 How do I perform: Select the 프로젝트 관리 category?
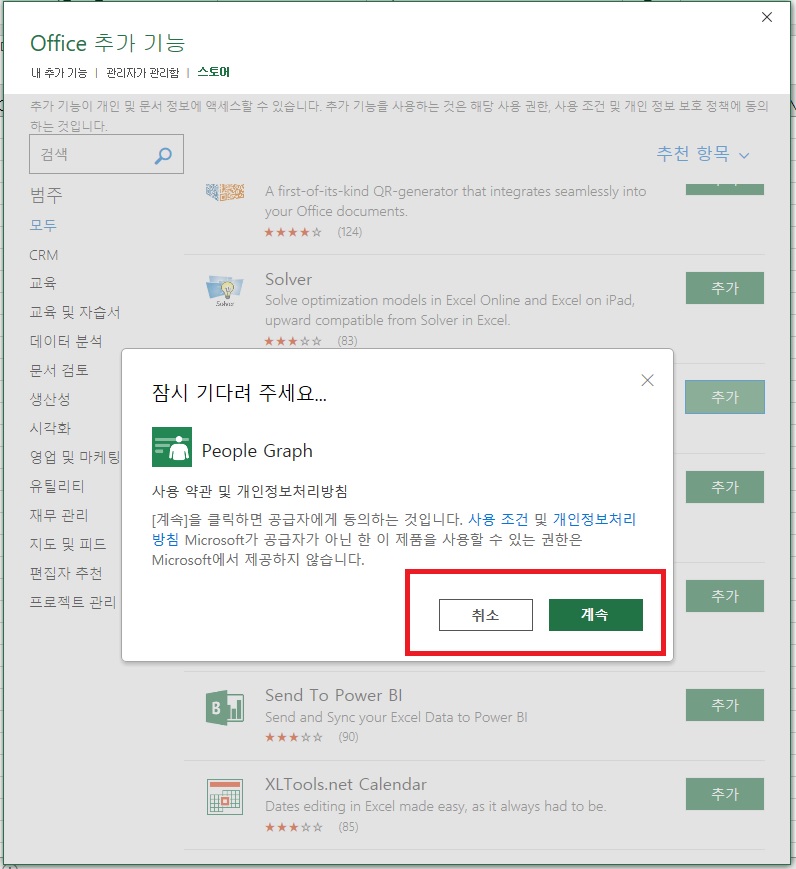[73, 602]
